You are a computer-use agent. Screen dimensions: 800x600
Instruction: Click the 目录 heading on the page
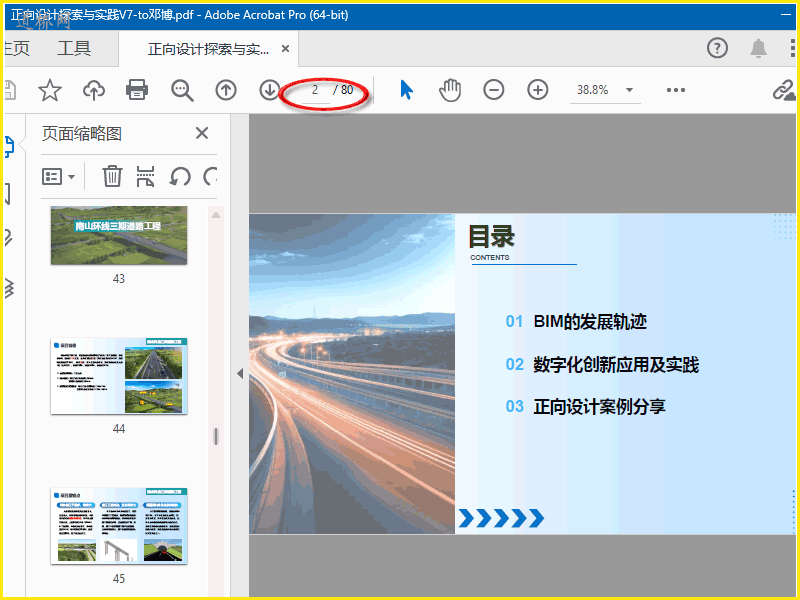pos(492,236)
